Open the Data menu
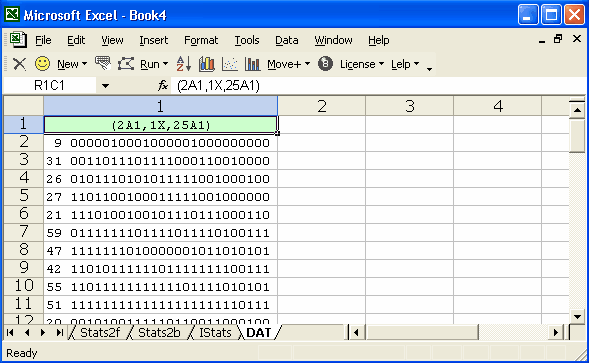This screenshot has height=363, width=589. 287,40
